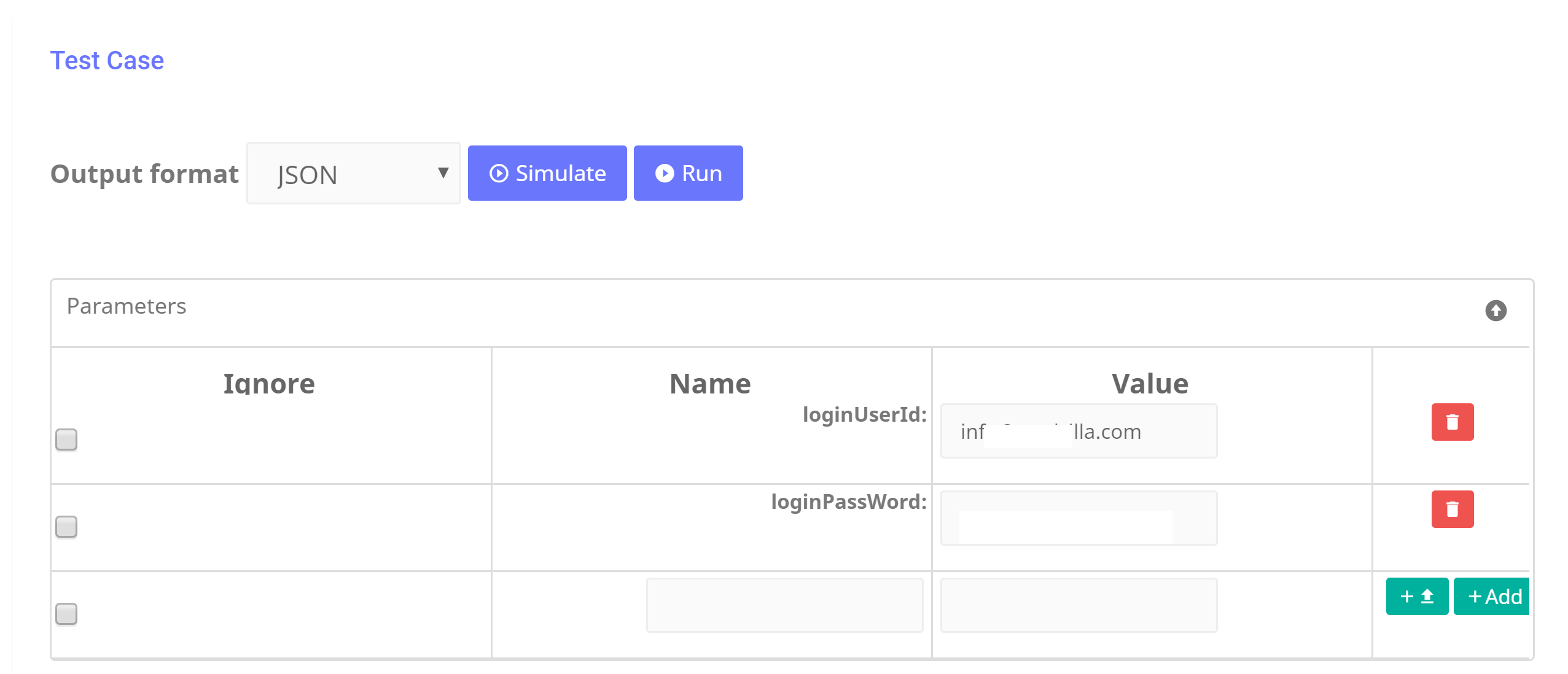The image size is (1568, 674).
Task: Toggle Ignore checkbox in the empty row
Action: pyautogui.click(x=66, y=614)
